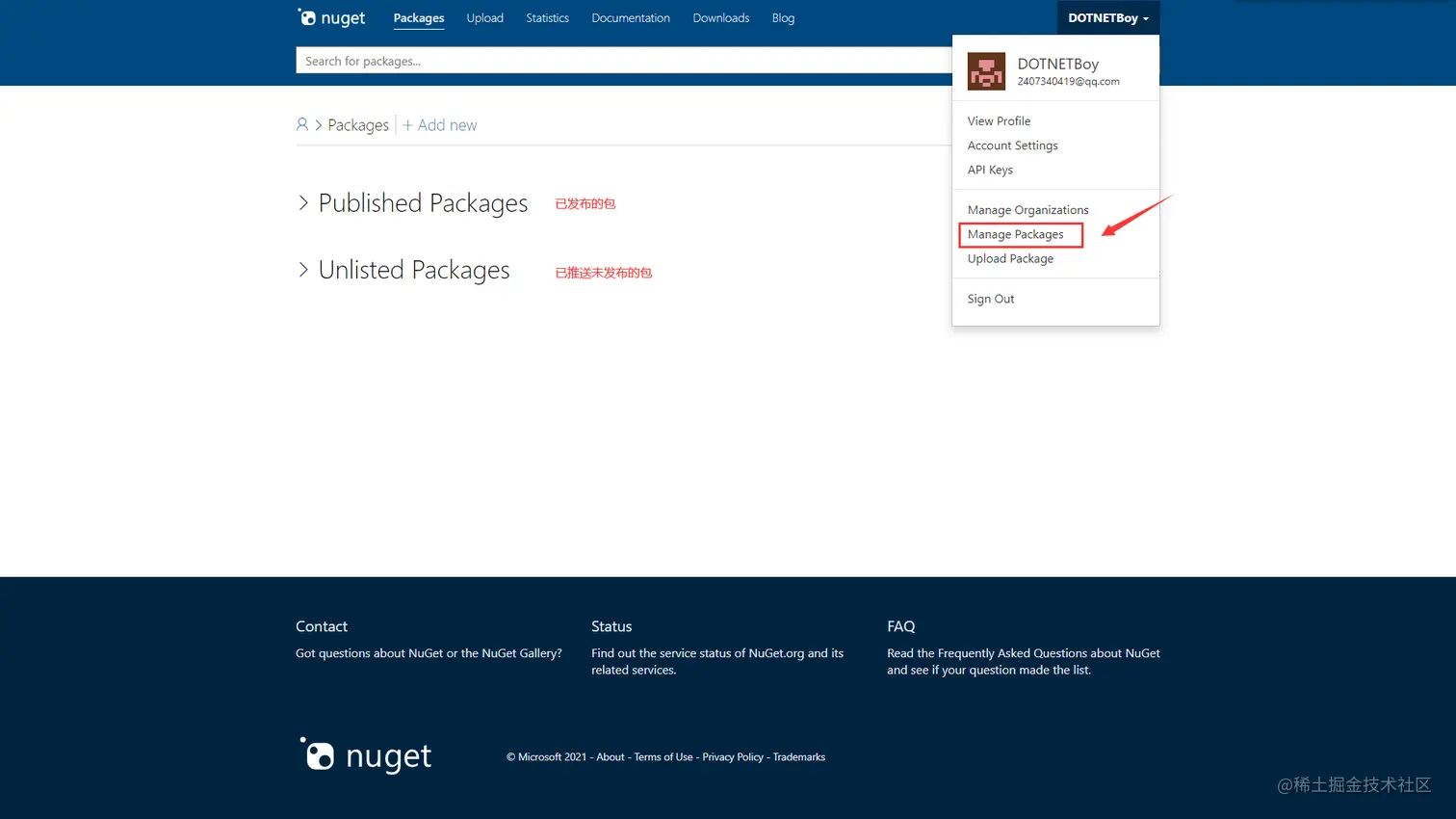Click the user profile breadcrumb icon
The image size is (1456, 819).
[x=302, y=124]
